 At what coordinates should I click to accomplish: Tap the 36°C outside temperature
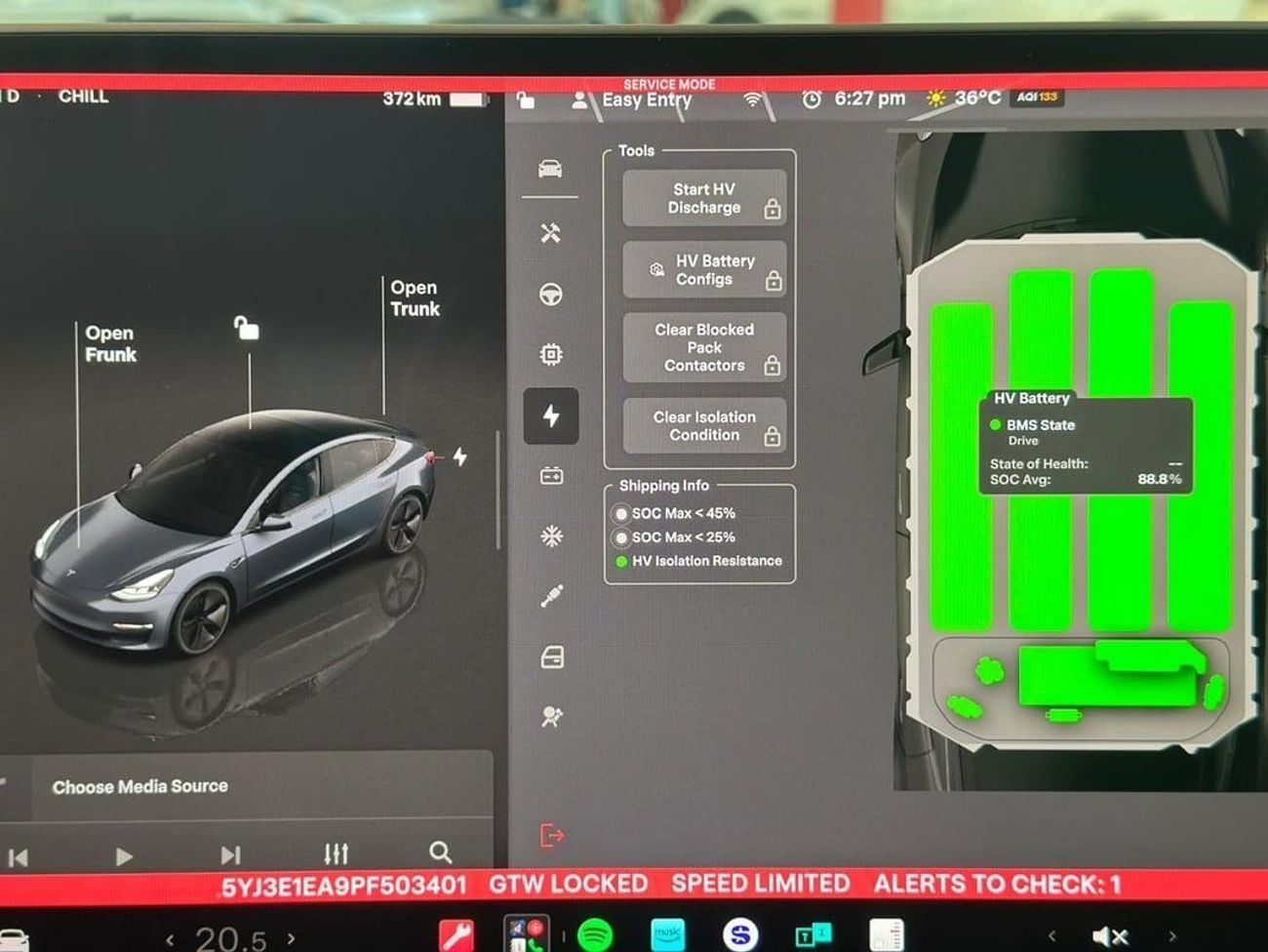pyautogui.click(x=977, y=98)
